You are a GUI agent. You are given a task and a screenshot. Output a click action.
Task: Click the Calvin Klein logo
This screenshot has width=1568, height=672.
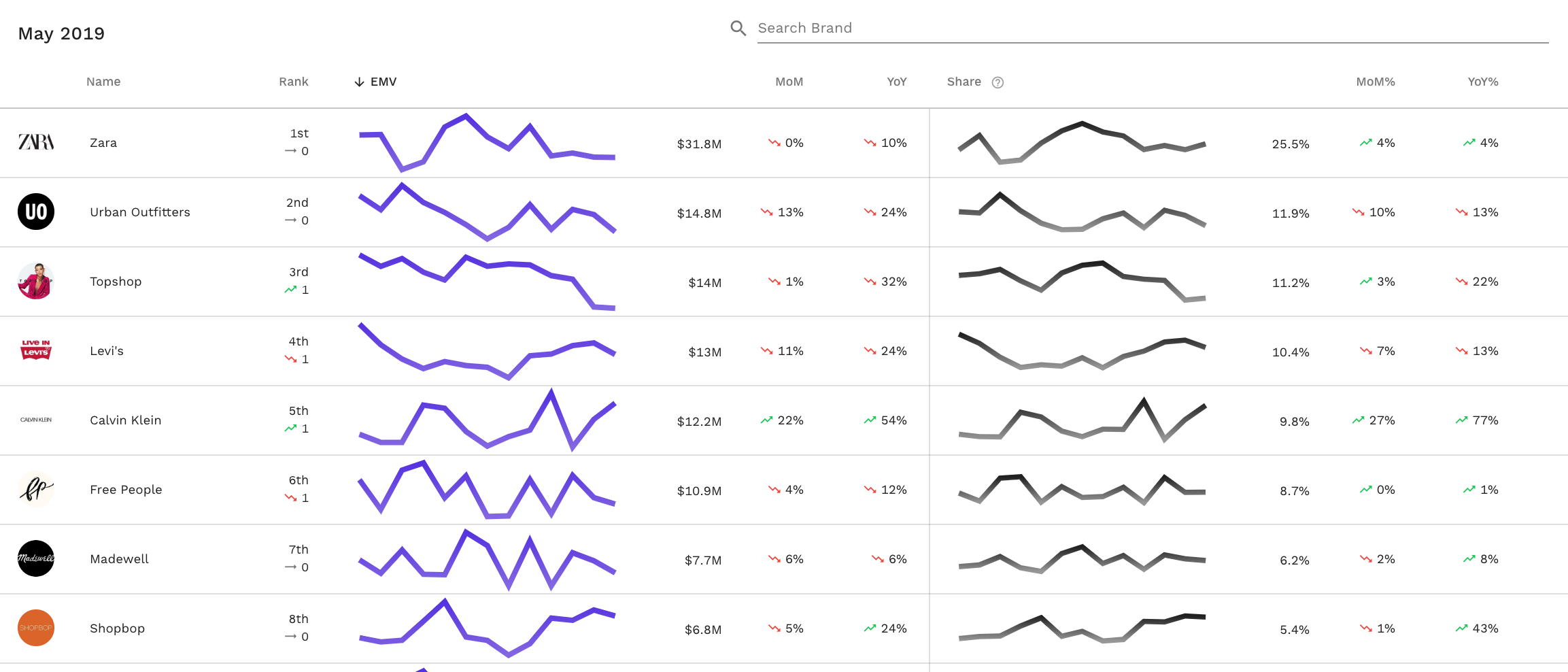[x=36, y=420]
